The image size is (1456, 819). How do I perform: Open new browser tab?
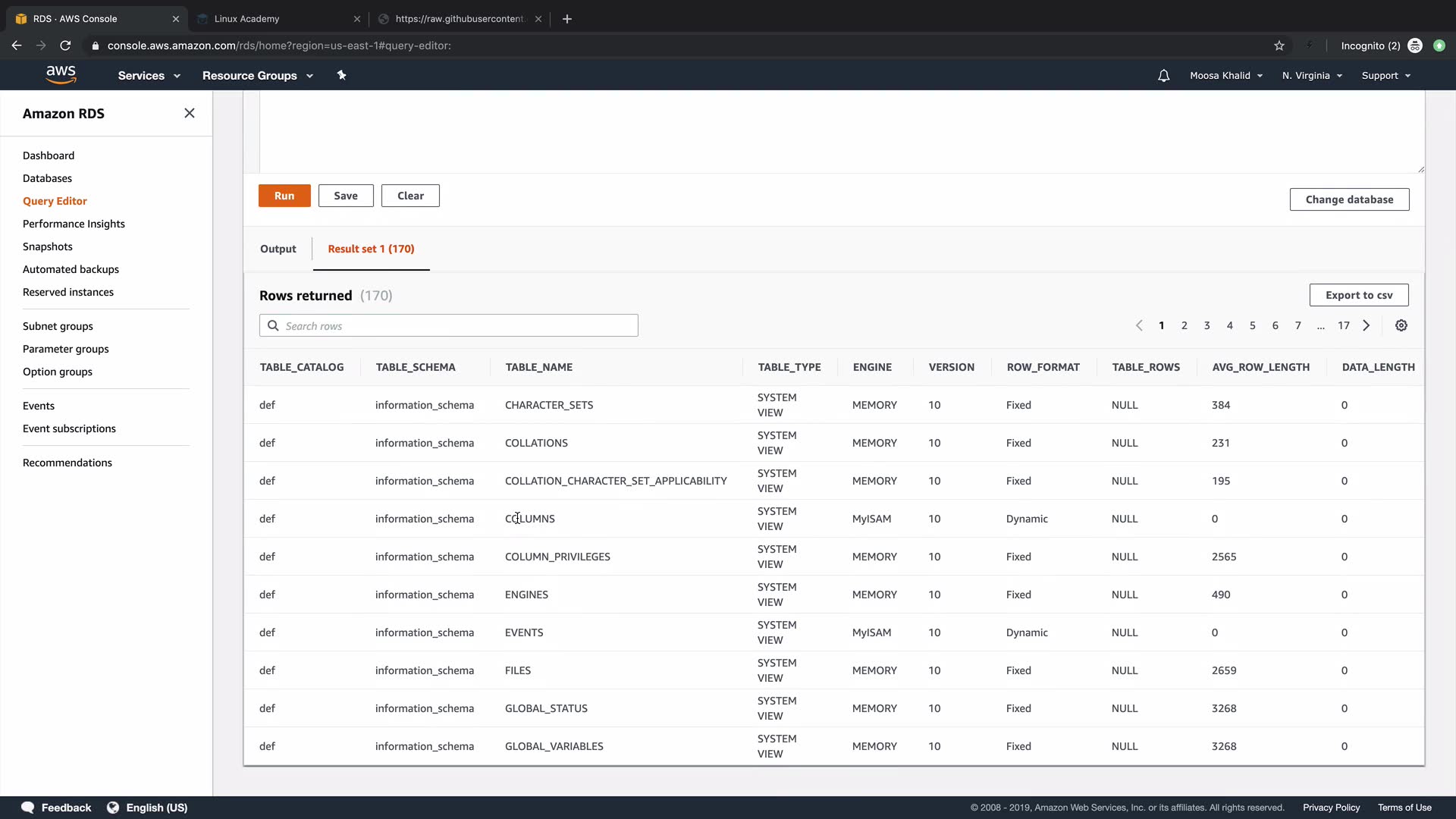pyautogui.click(x=567, y=19)
